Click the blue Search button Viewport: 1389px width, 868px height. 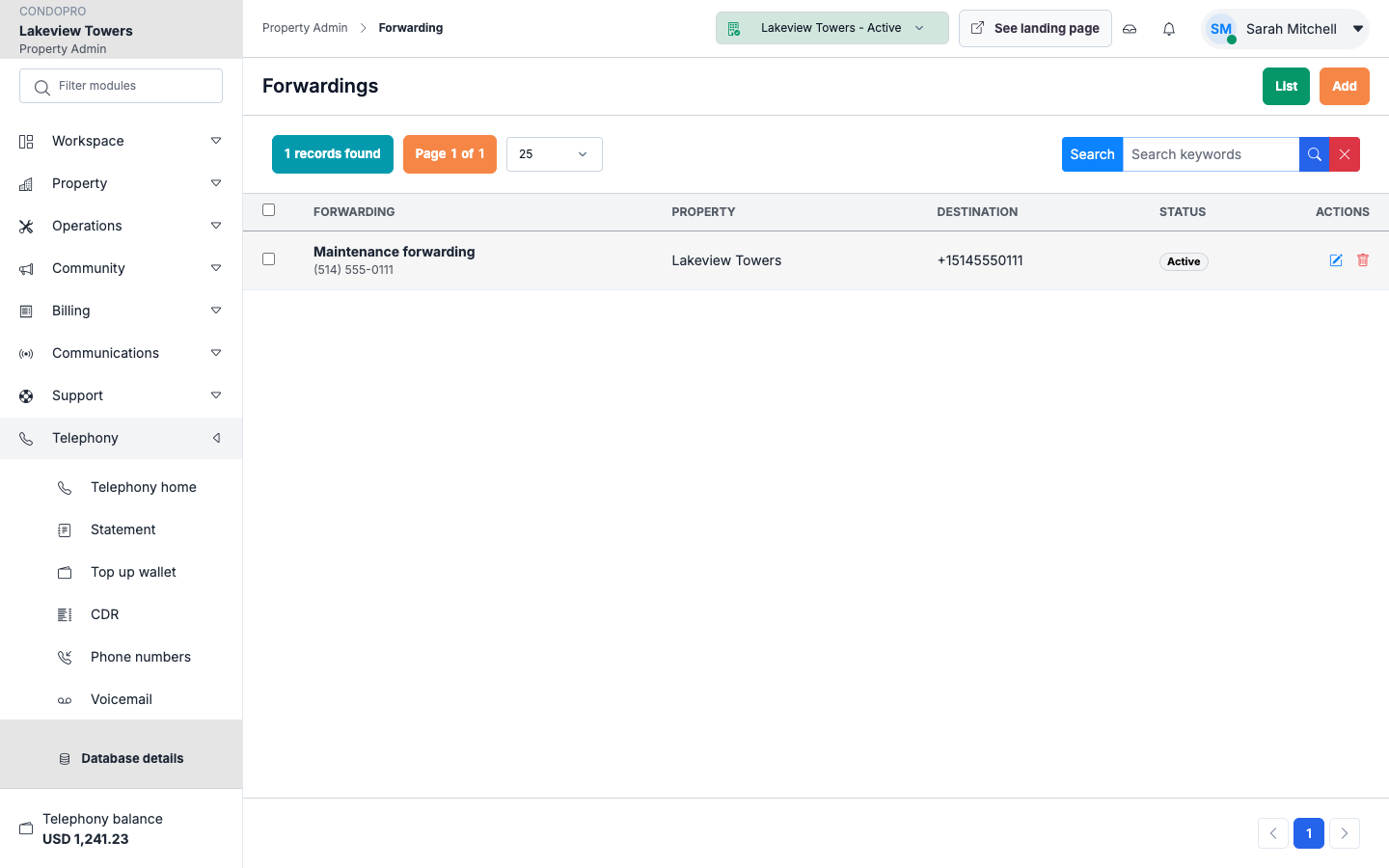click(1092, 154)
